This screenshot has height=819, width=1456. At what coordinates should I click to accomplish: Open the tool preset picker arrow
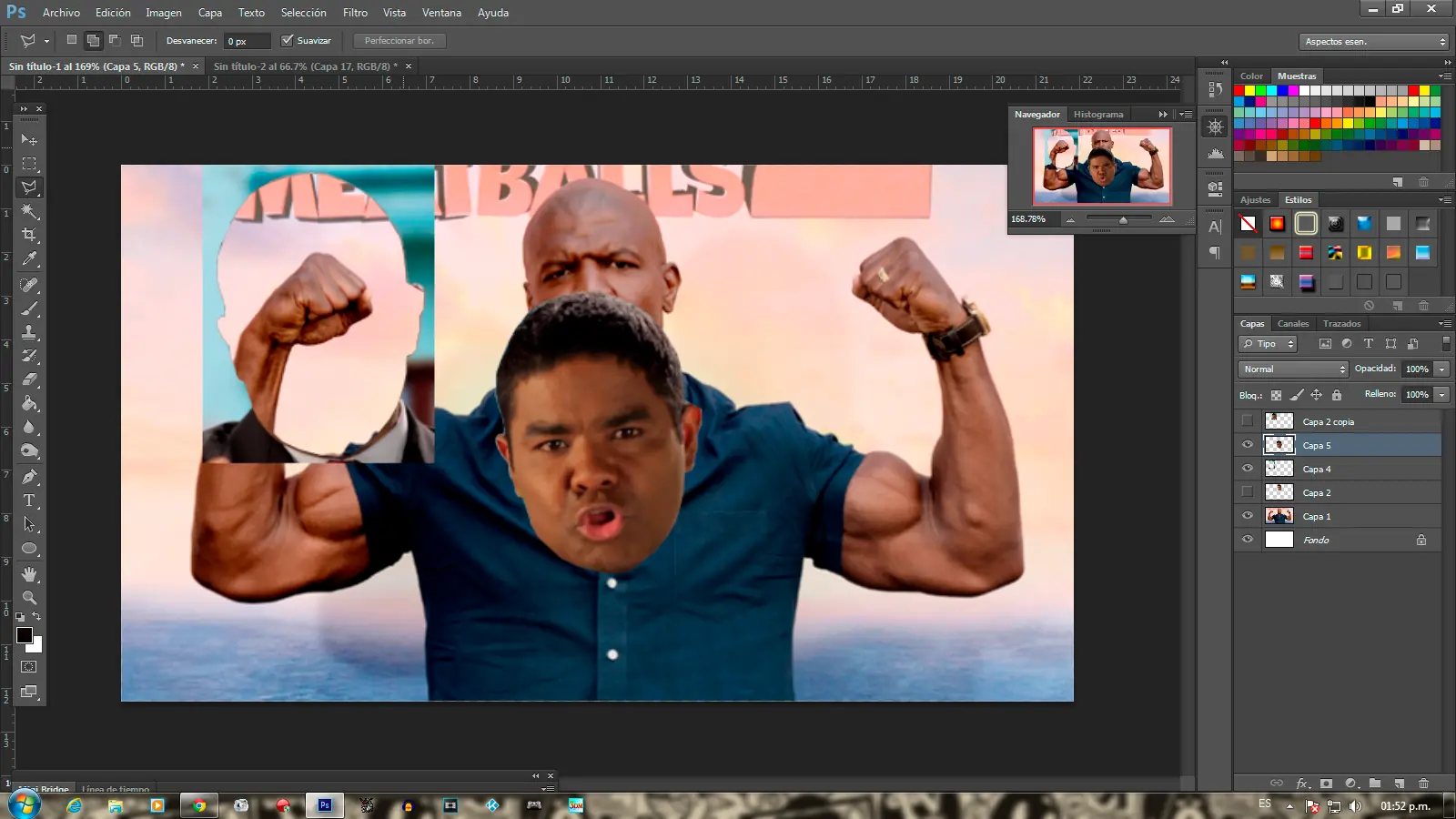[x=46, y=41]
